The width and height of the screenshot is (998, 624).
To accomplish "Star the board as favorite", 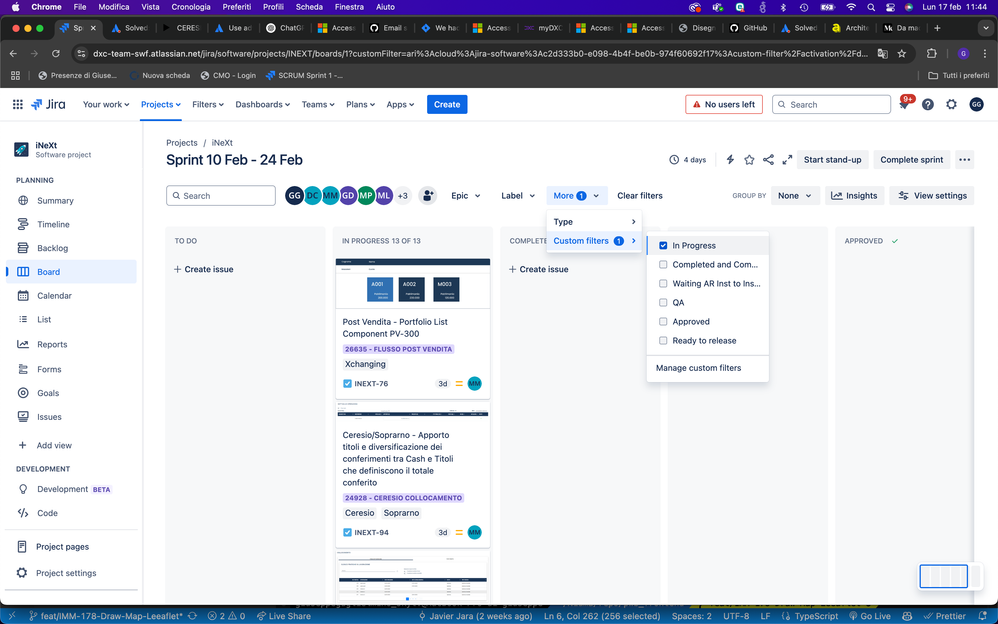I will pos(749,160).
